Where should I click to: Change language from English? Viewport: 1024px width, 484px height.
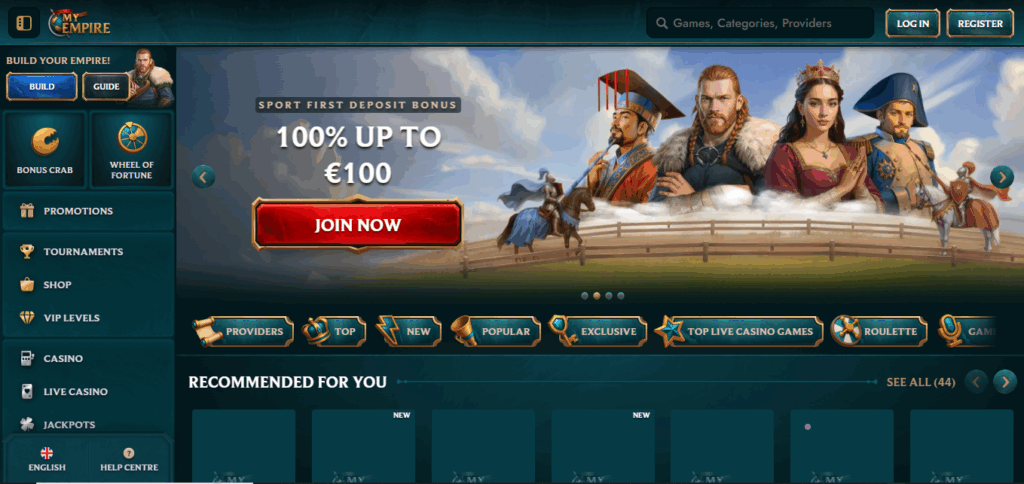(47, 460)
